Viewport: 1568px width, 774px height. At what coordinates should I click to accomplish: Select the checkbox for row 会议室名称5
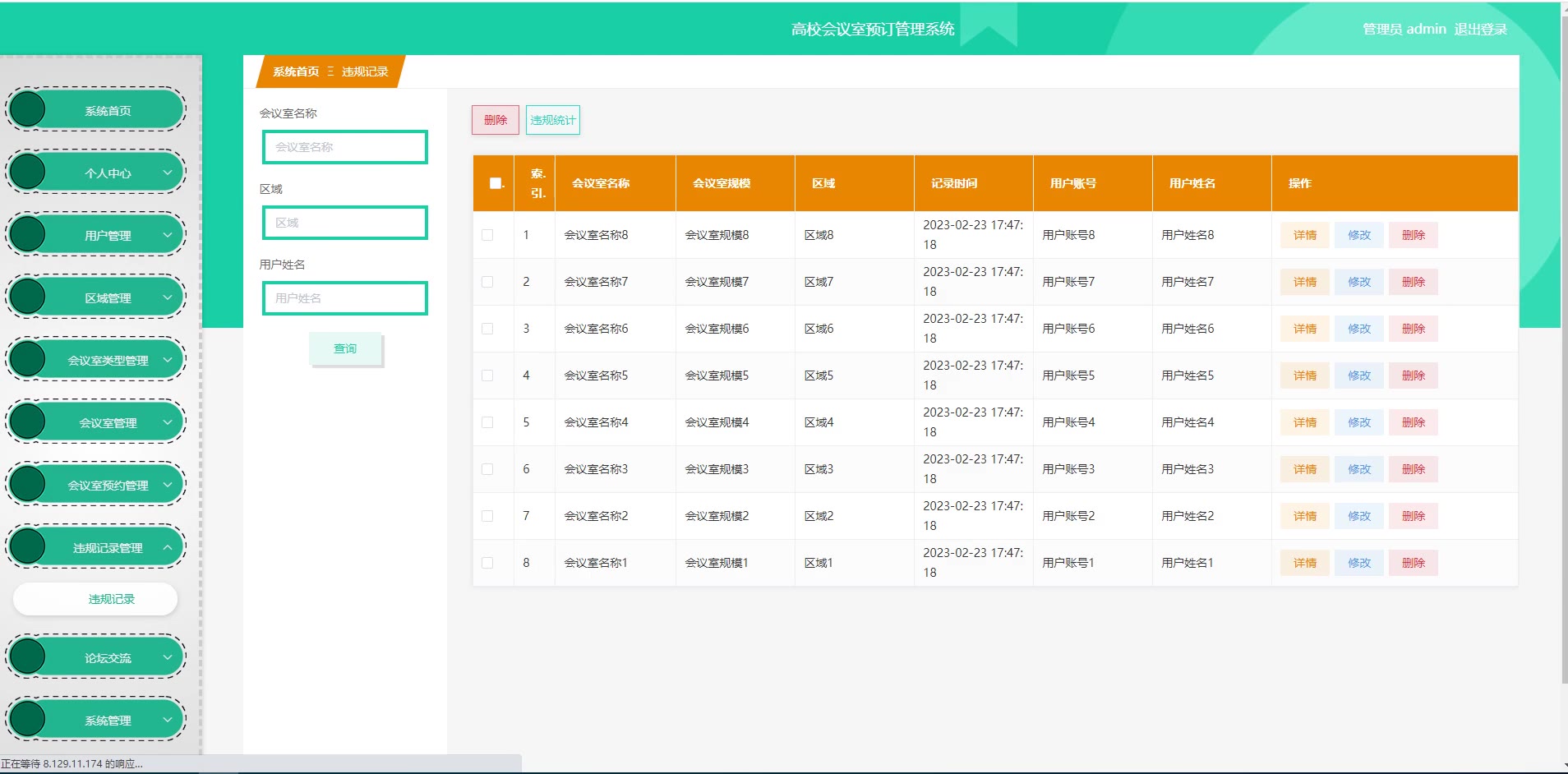pyautogui.click(x=487, y=375)
